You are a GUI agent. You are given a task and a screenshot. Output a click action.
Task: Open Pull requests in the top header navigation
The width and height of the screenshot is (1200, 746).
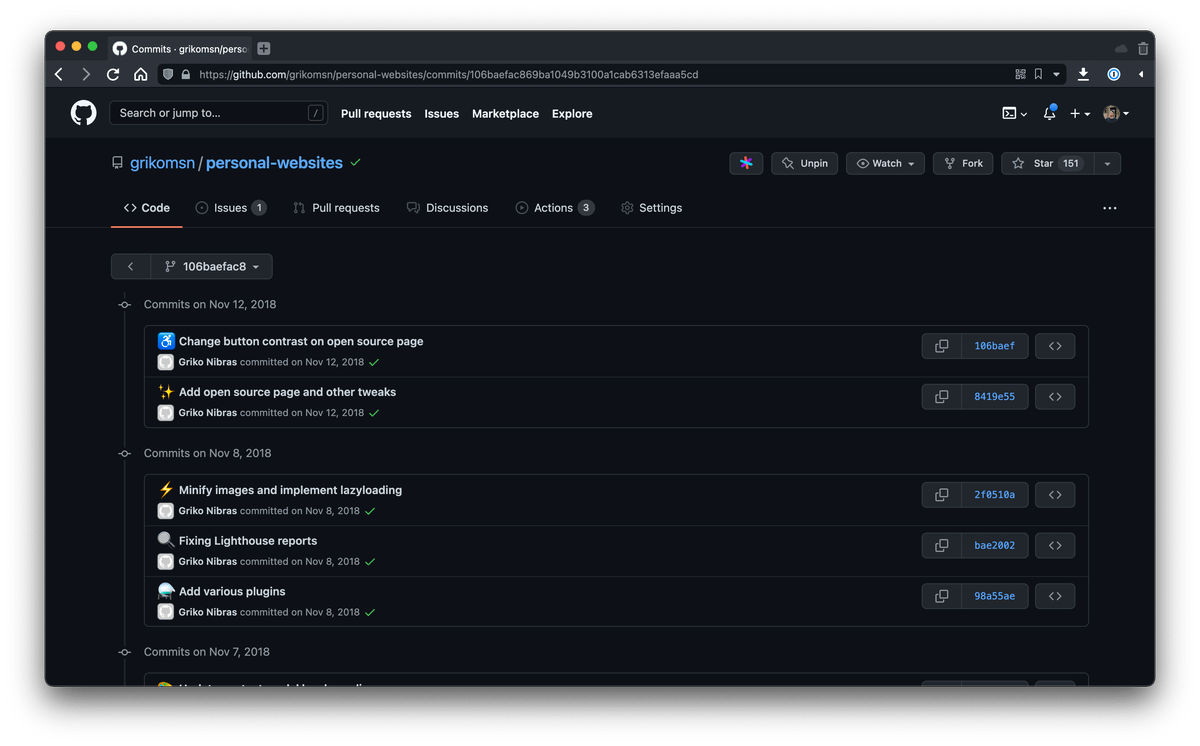[x=376, y=114]
